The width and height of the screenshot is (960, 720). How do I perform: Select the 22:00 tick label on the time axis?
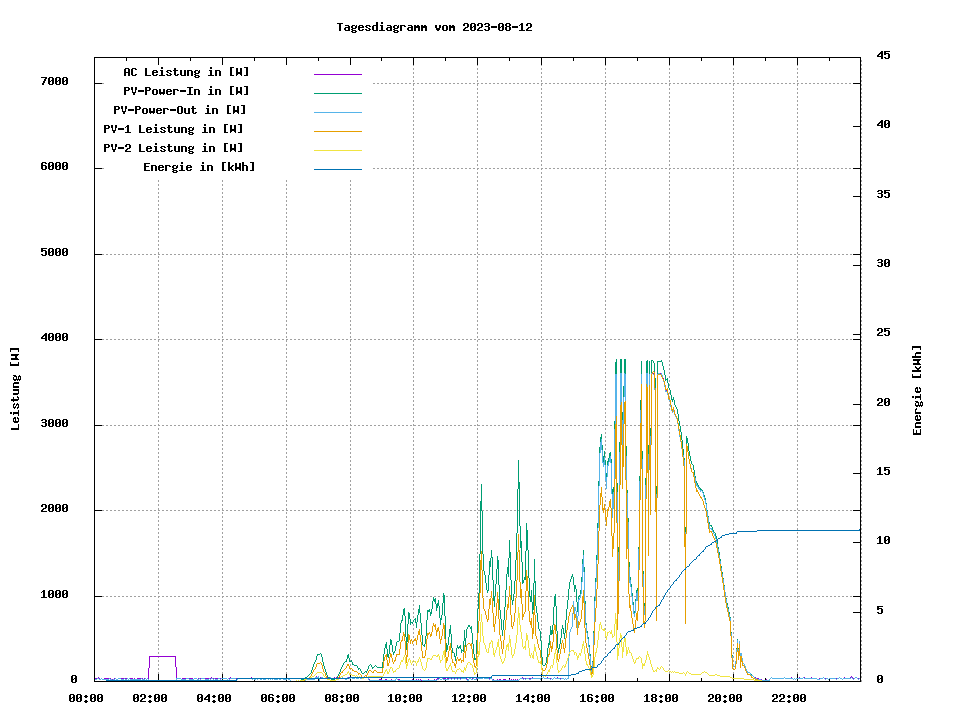click(x=789, y=698)
